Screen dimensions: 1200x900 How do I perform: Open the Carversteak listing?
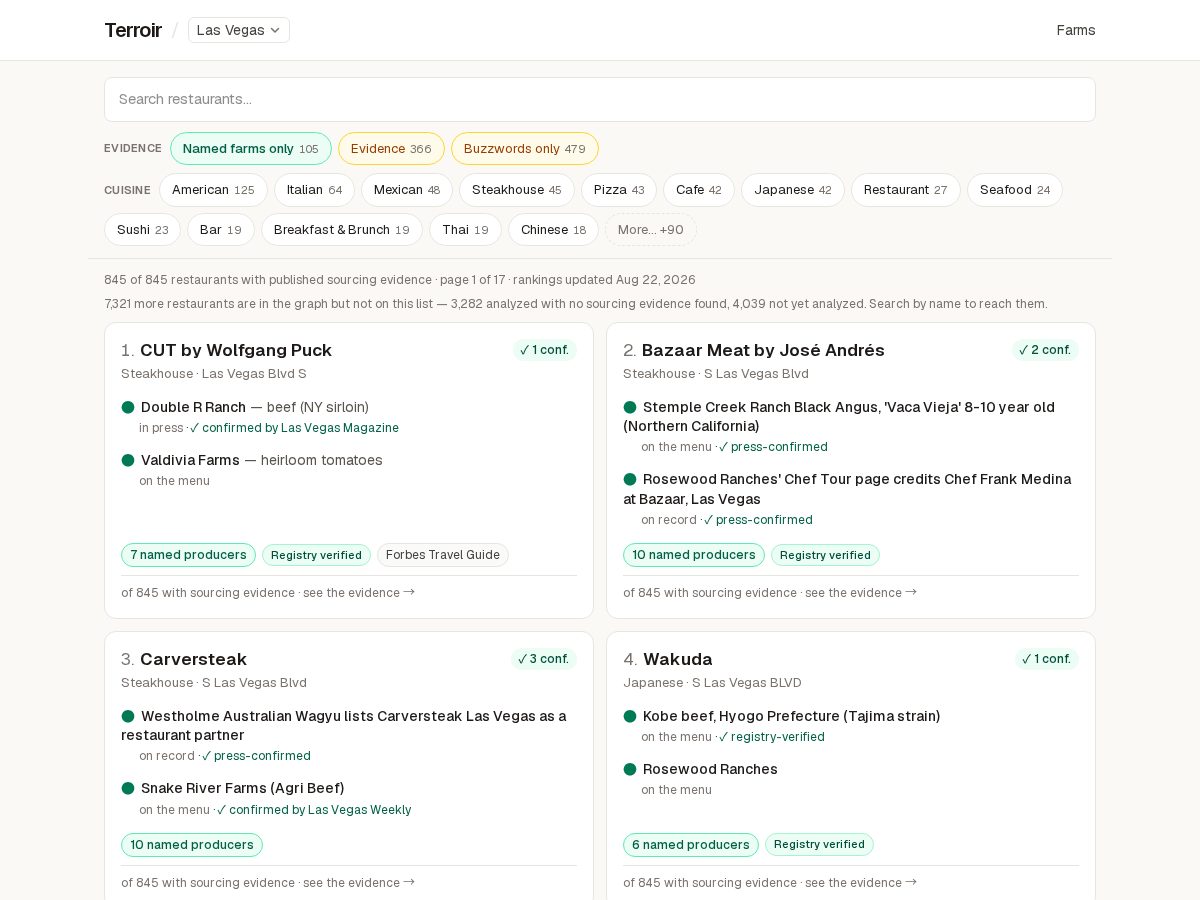[193, 659]
